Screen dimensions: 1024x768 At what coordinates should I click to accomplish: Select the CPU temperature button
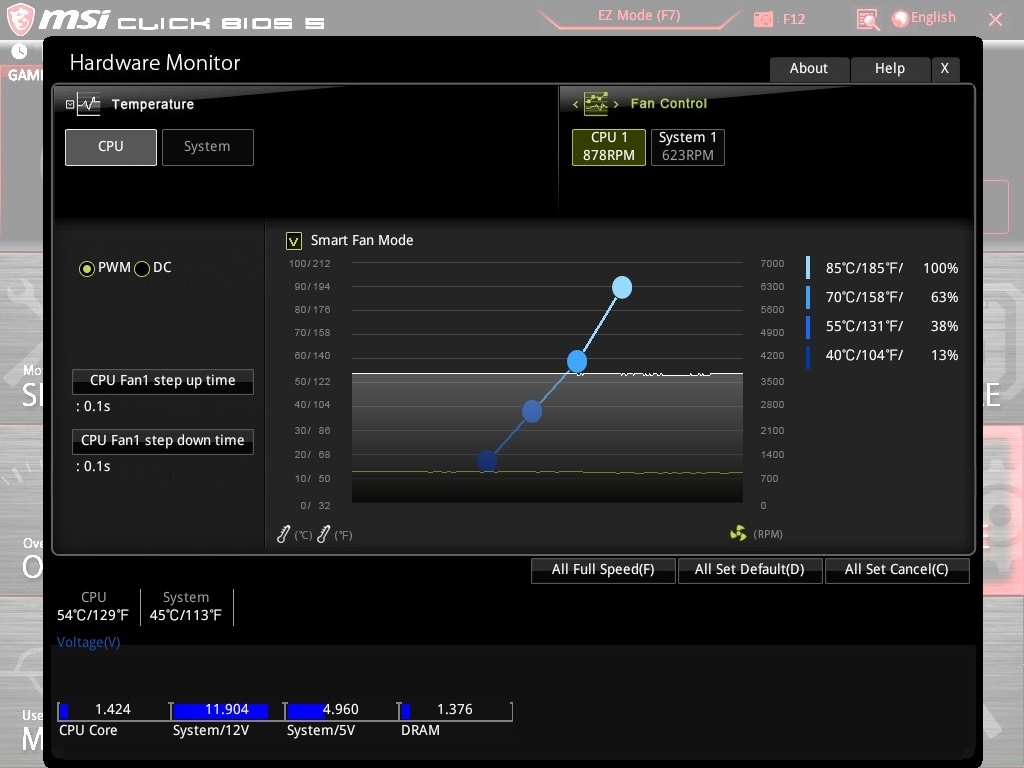[x=111, y=147]
